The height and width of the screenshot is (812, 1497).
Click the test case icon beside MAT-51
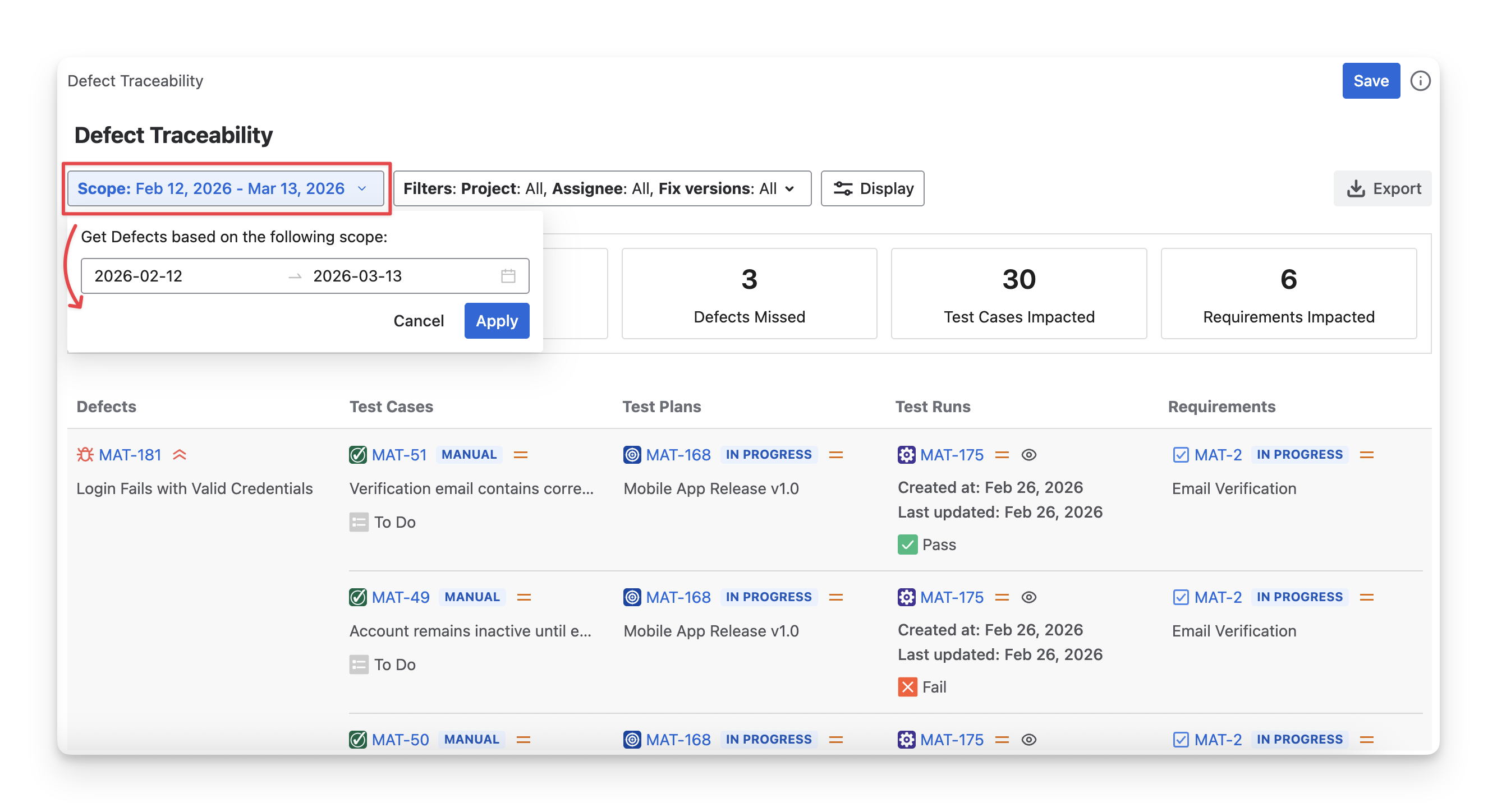[357, 455]
